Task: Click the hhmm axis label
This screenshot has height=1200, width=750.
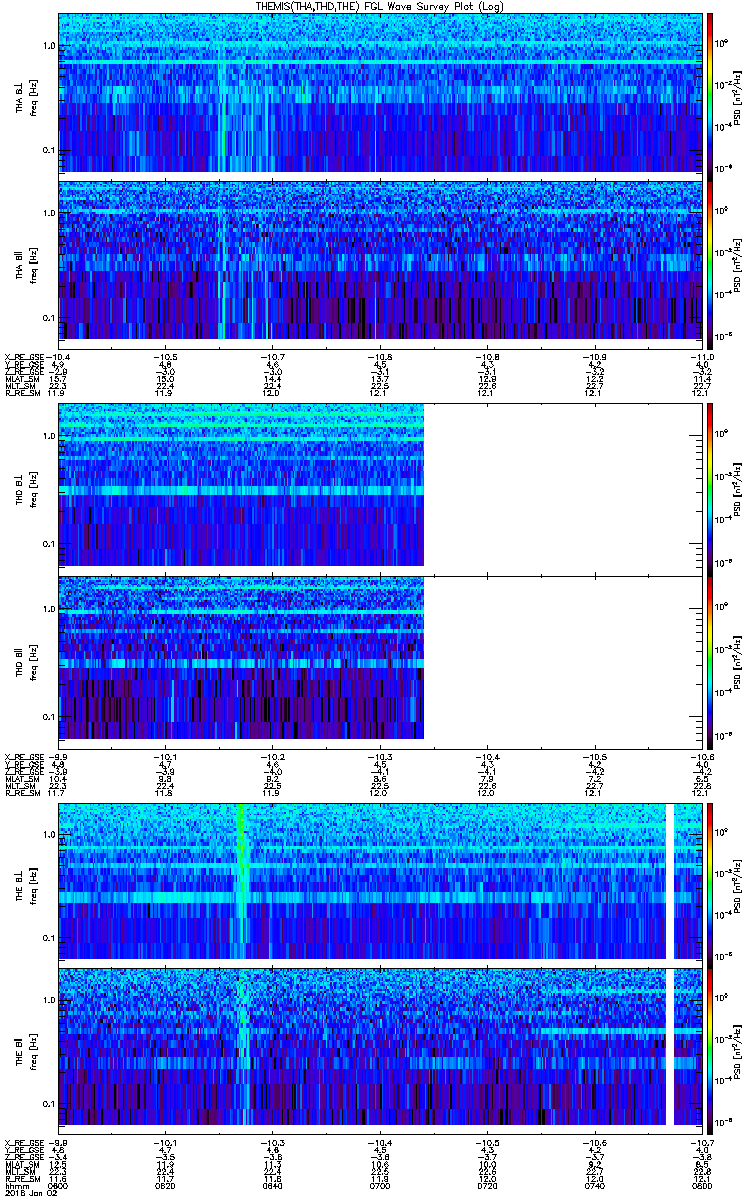Action: click(x=15, y=1186)
